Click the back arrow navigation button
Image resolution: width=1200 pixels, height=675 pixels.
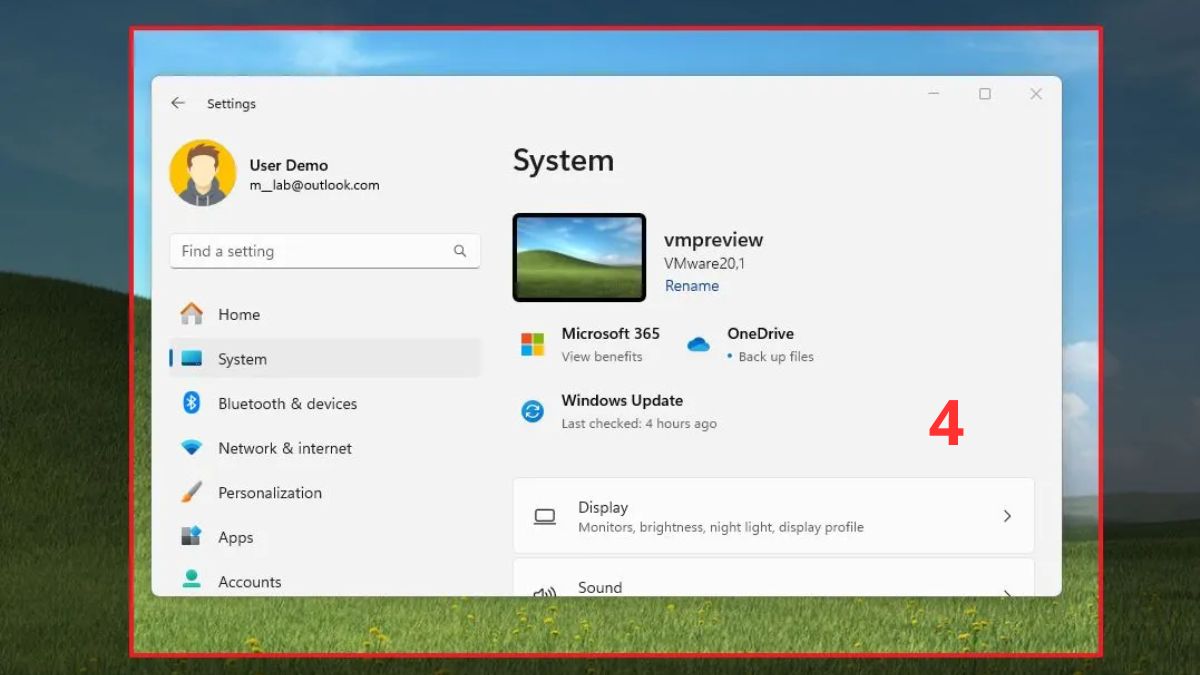tap(178, 103)
